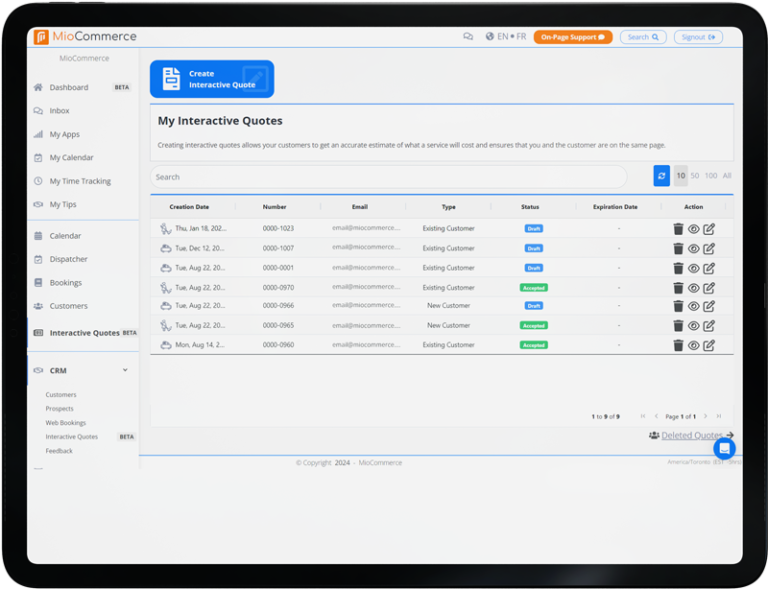Open the Deleted Quotes link
Image resolution: width=768 pixels, height=589 pixels.
click(x=691, y=436)
